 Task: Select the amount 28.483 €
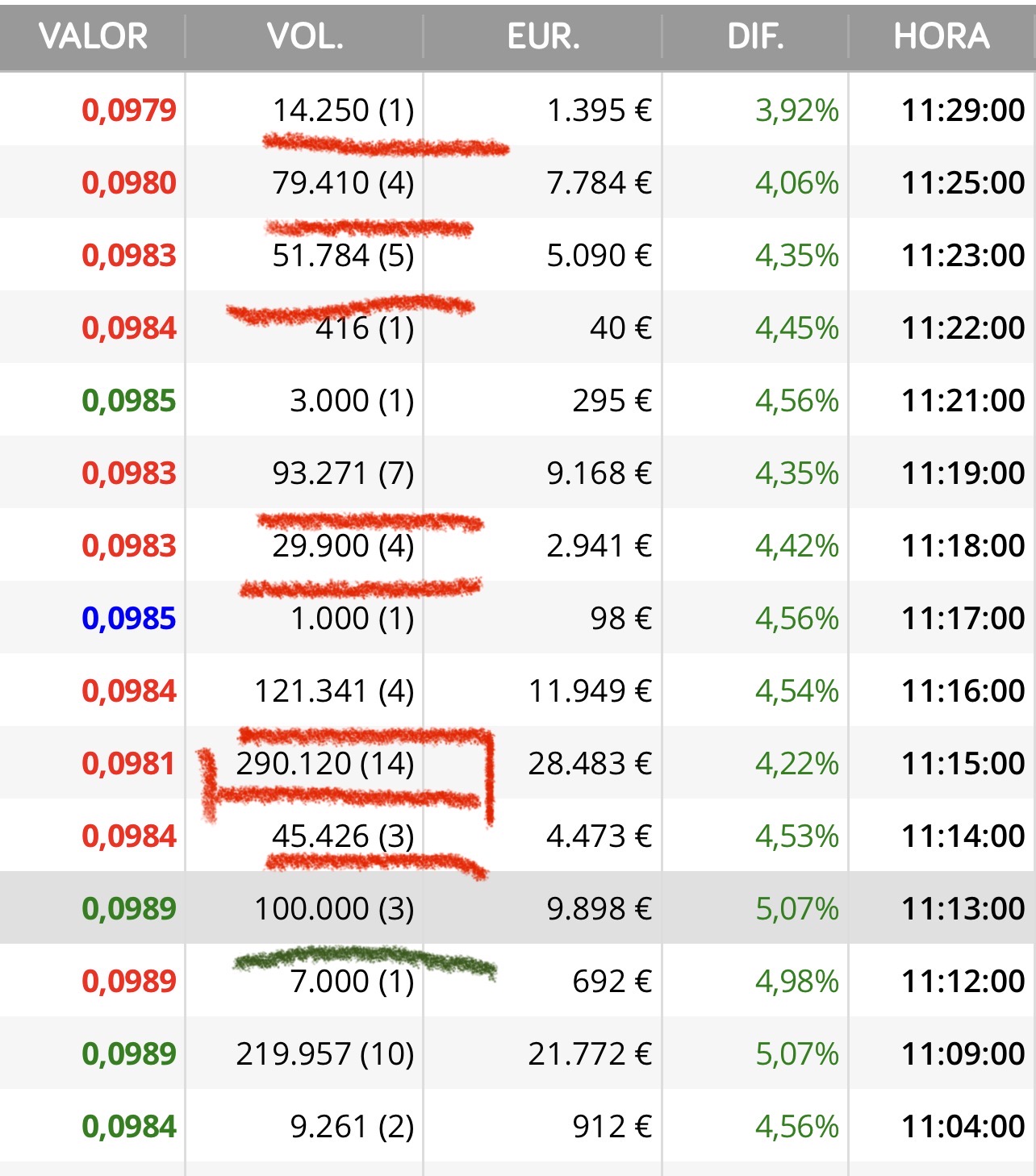point(591,763)
